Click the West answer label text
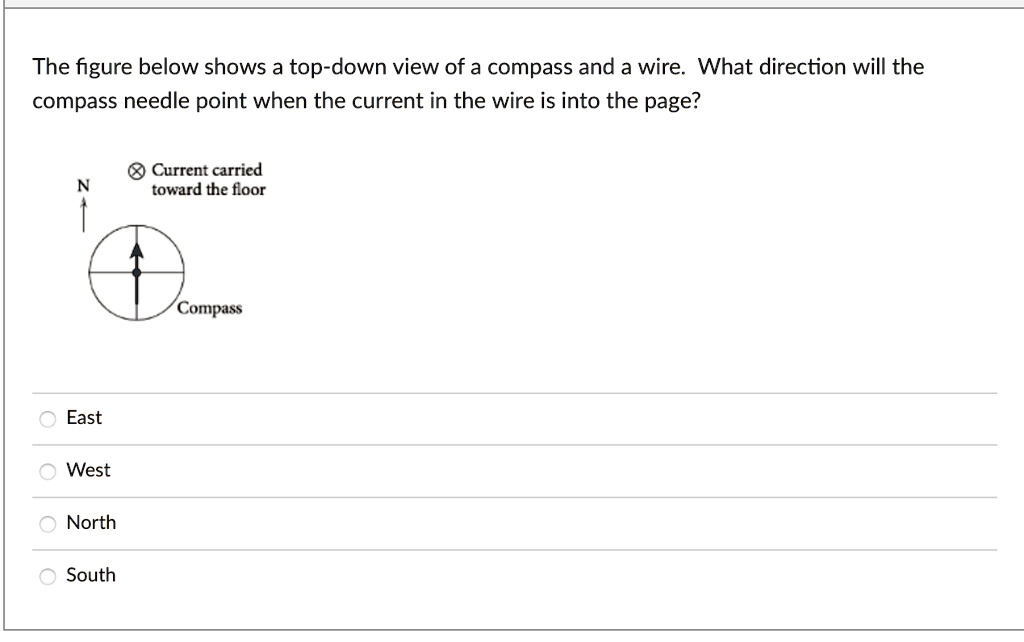The width and height of the screenshot is (1024, 642). coord(86,470)
